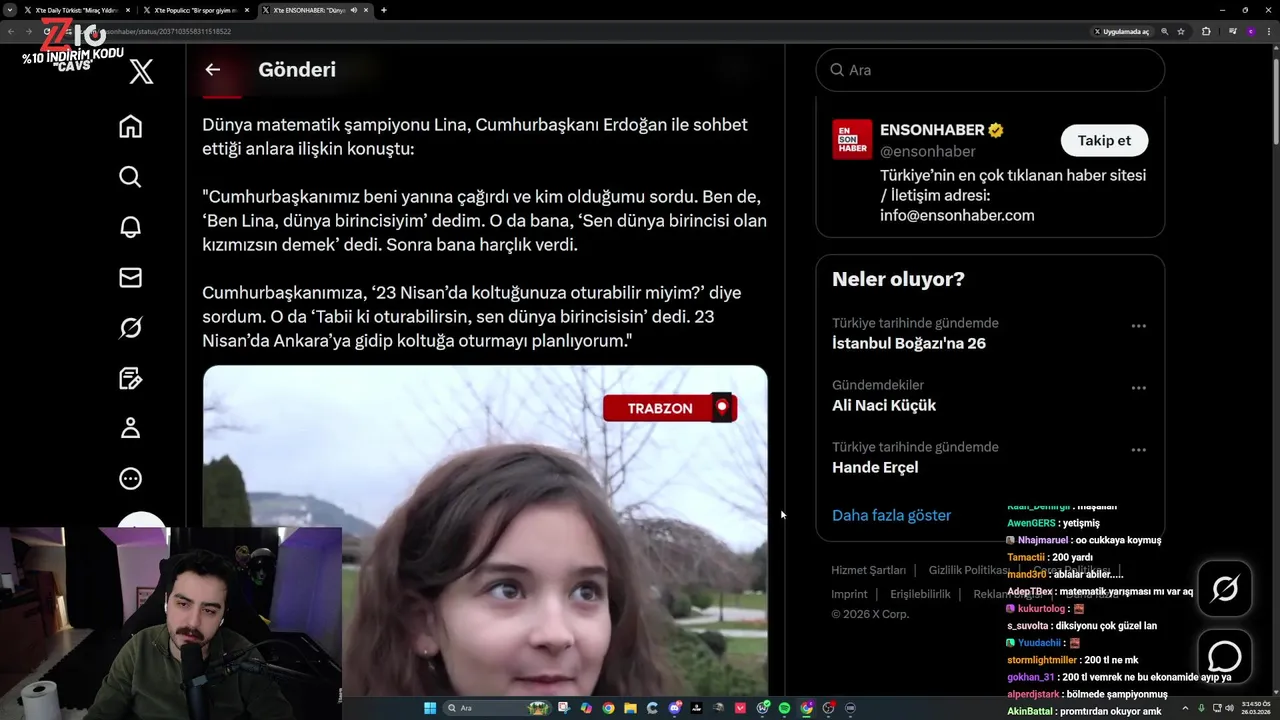The image size is (1280, 720).
Task: Close the Daily Türkist tab
Action: 128,10
